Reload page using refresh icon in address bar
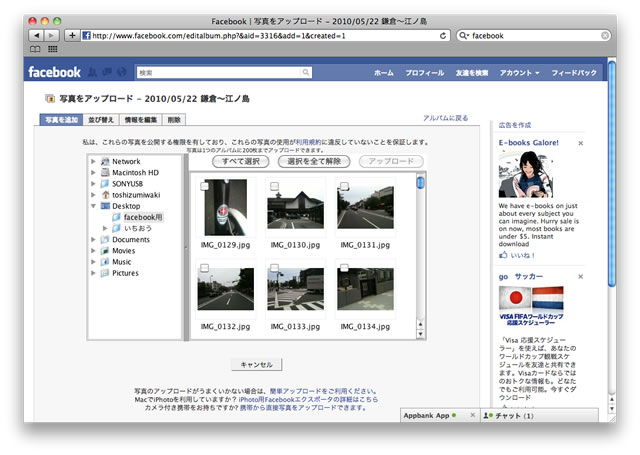 coord(443,36)
